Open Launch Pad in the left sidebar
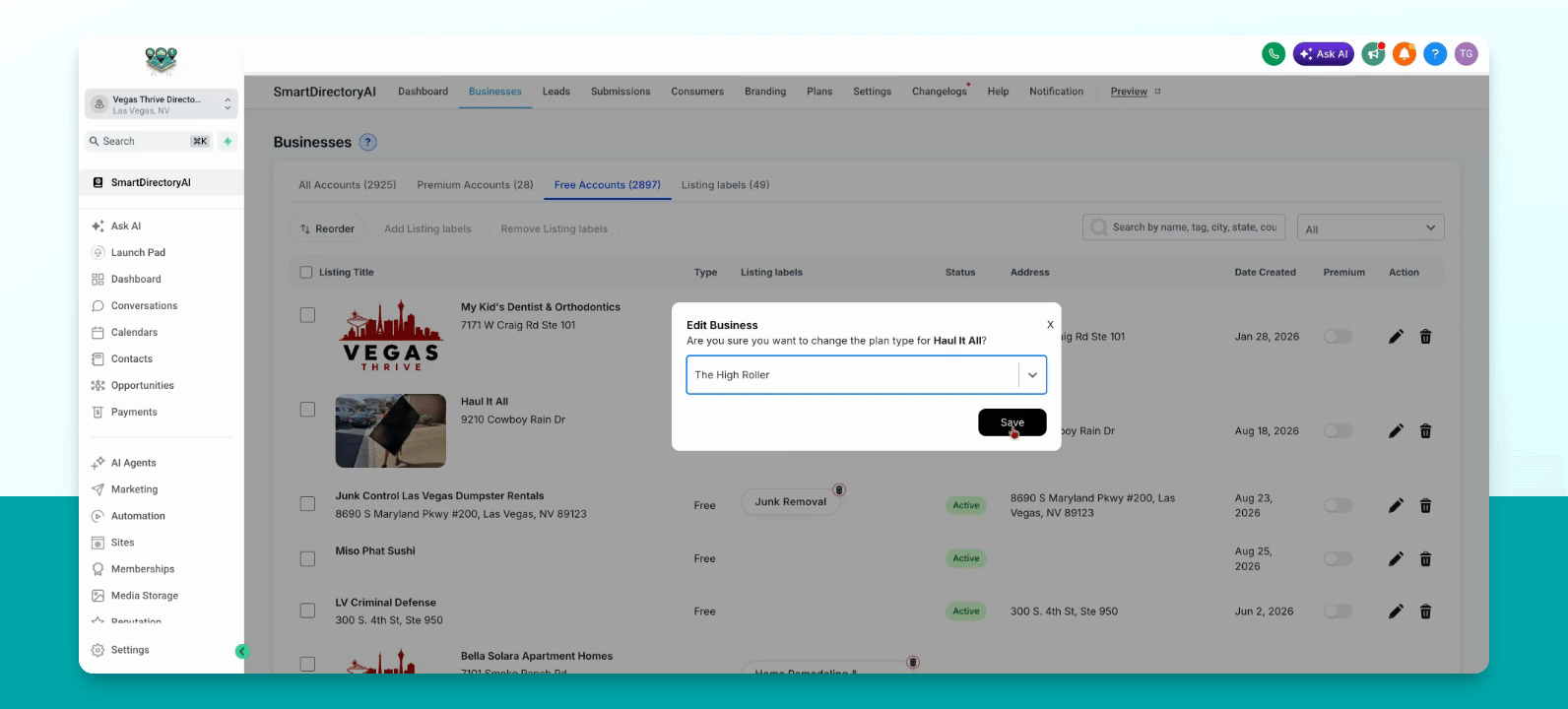 (x=138, y=252)
